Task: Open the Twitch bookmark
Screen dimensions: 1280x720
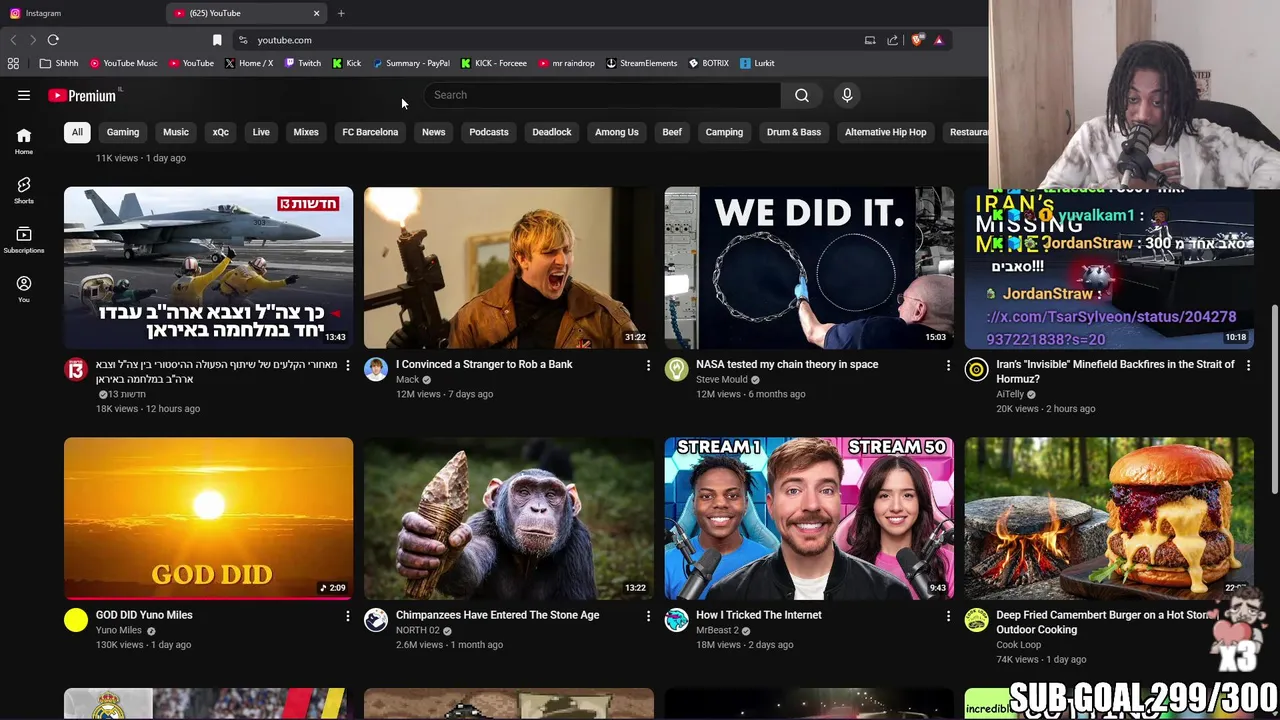Action: (303, 63)
